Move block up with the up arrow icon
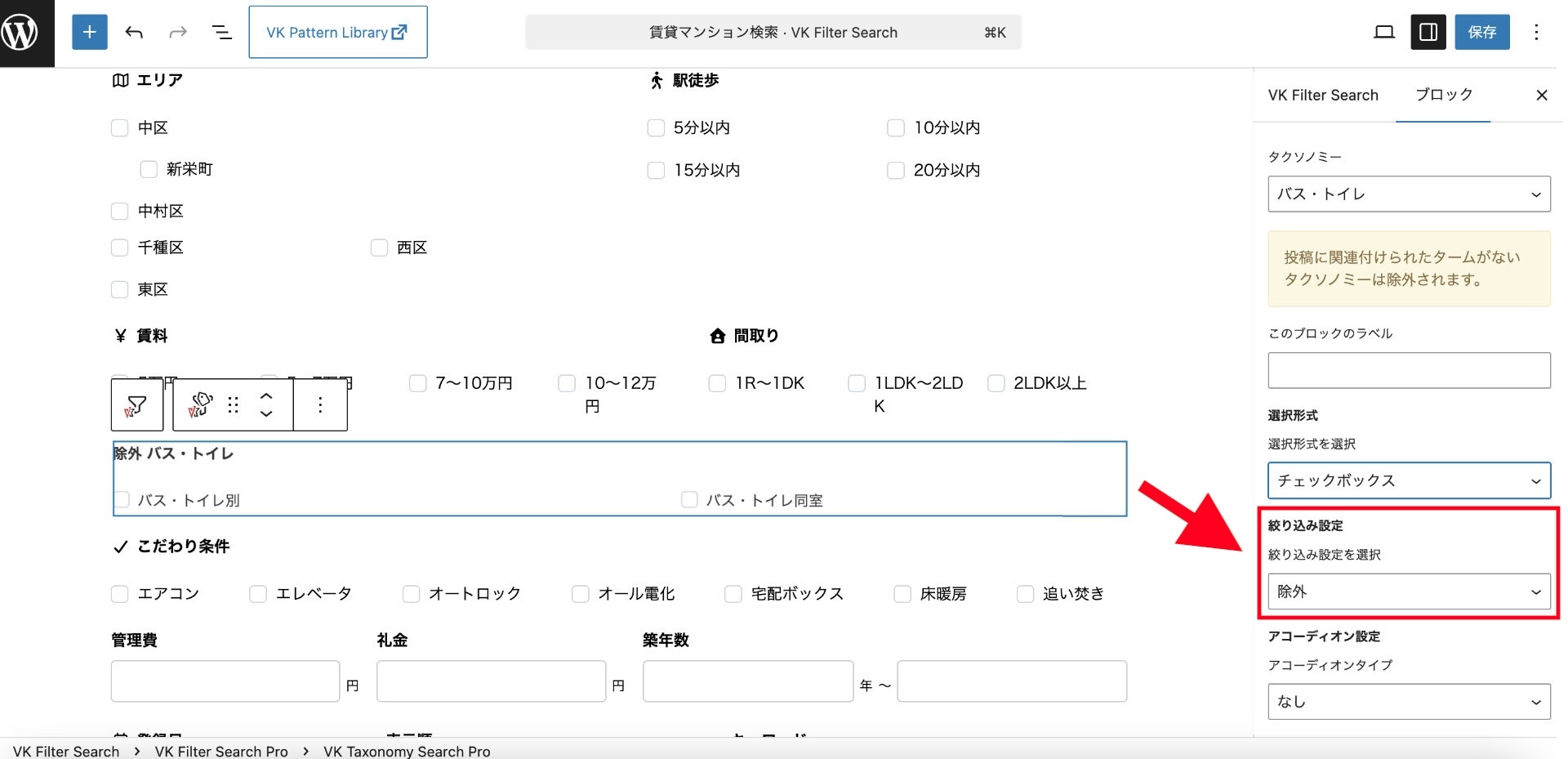 pyautogui.click(x=265, y=395)
